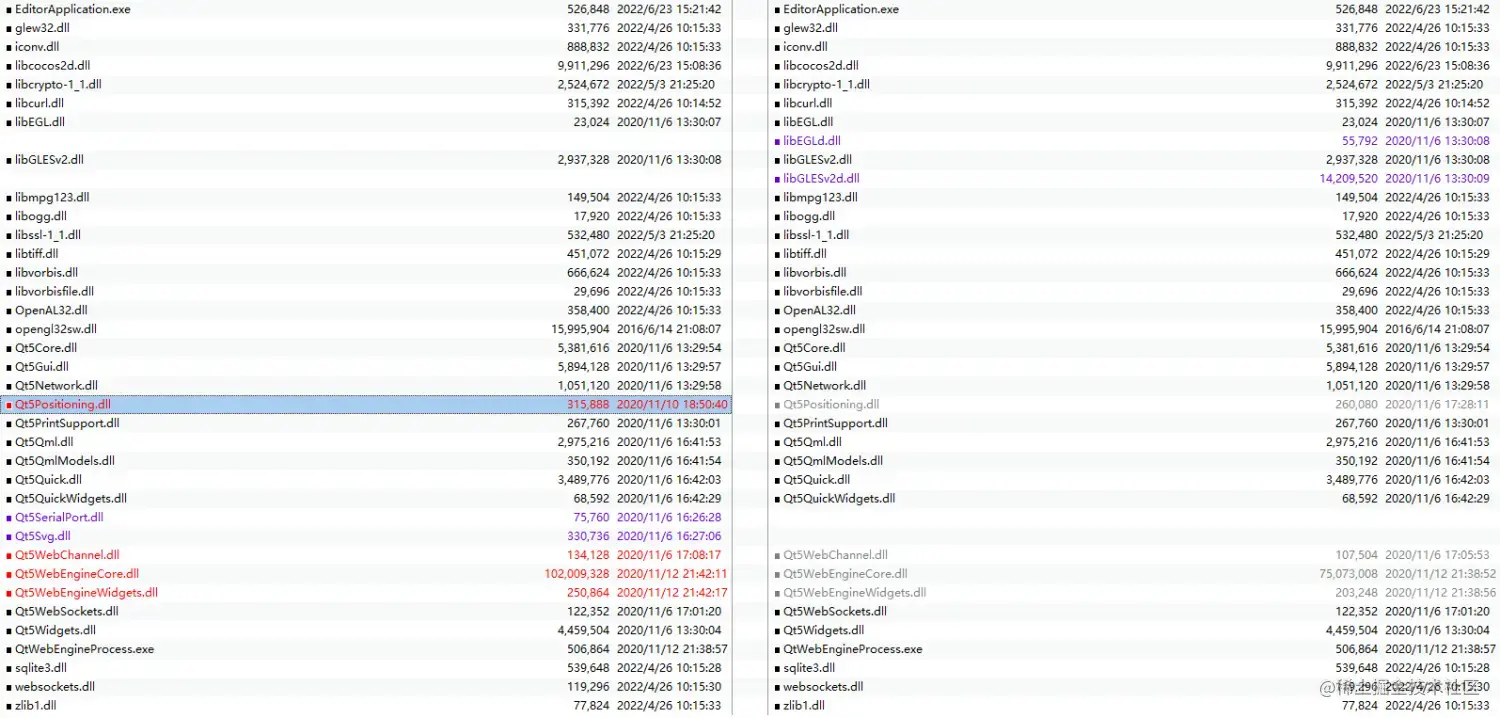
Task: Click the size value 134,128
Action: pos(588,555)
